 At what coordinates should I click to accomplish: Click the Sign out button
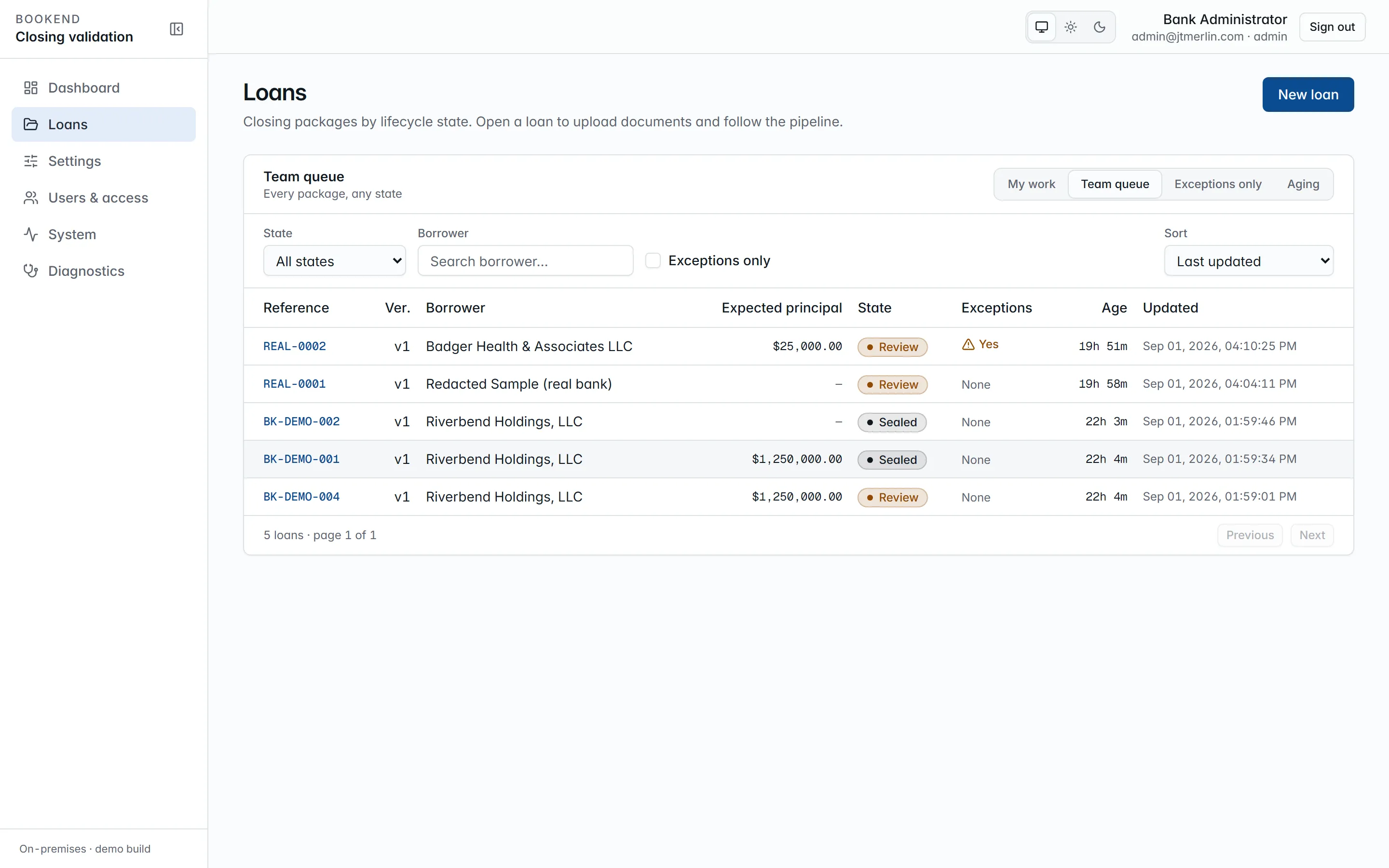tap(1332, 27)
